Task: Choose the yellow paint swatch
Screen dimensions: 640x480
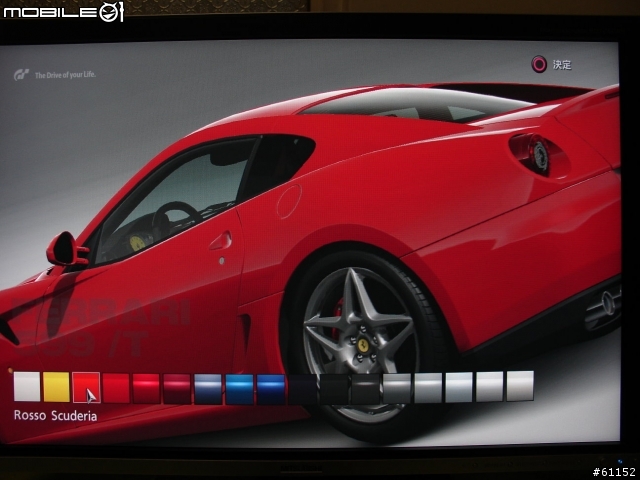Action: [56, 387]
